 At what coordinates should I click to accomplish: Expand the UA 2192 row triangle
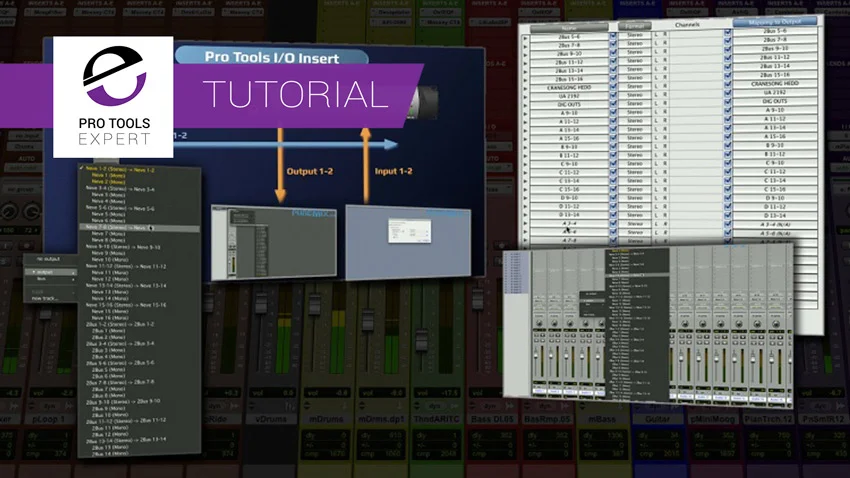[525, 97]
